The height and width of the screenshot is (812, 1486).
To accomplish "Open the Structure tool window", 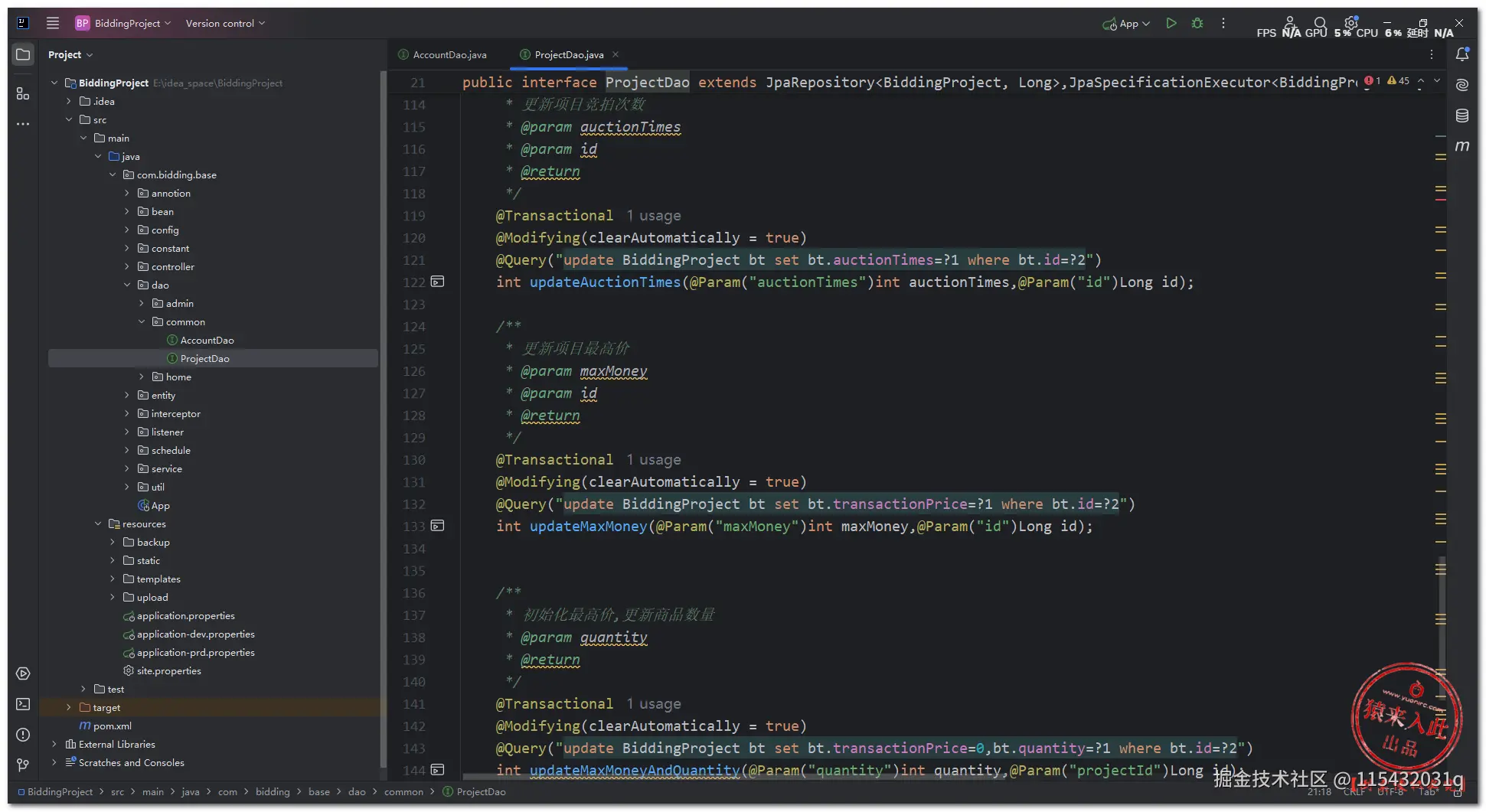I will coord(23,93).
